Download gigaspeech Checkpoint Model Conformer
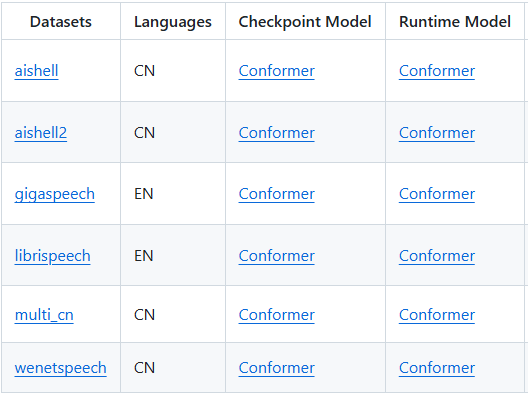The height and width of the screenshot is (396, 528). tap(276, 194)
